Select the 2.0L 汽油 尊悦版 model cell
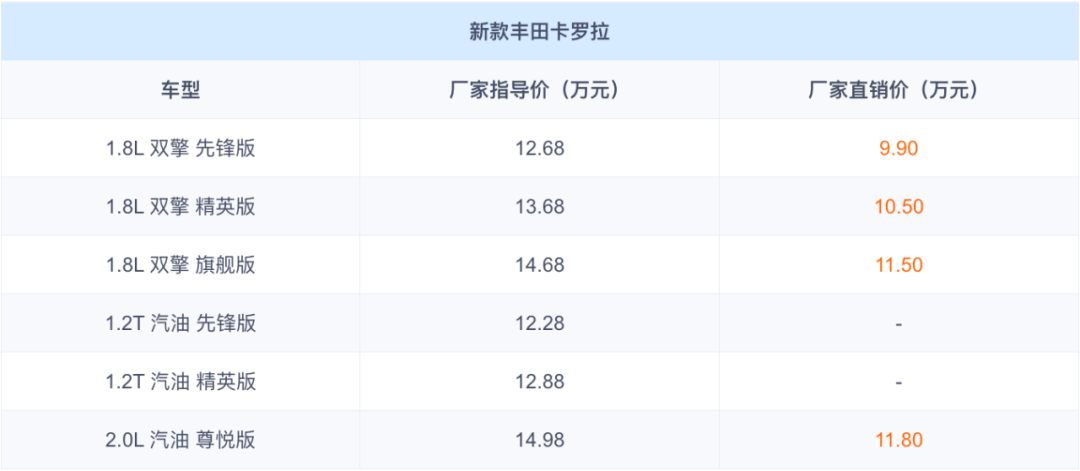Viewport: 1080px width, 471px height. [180, 439]
